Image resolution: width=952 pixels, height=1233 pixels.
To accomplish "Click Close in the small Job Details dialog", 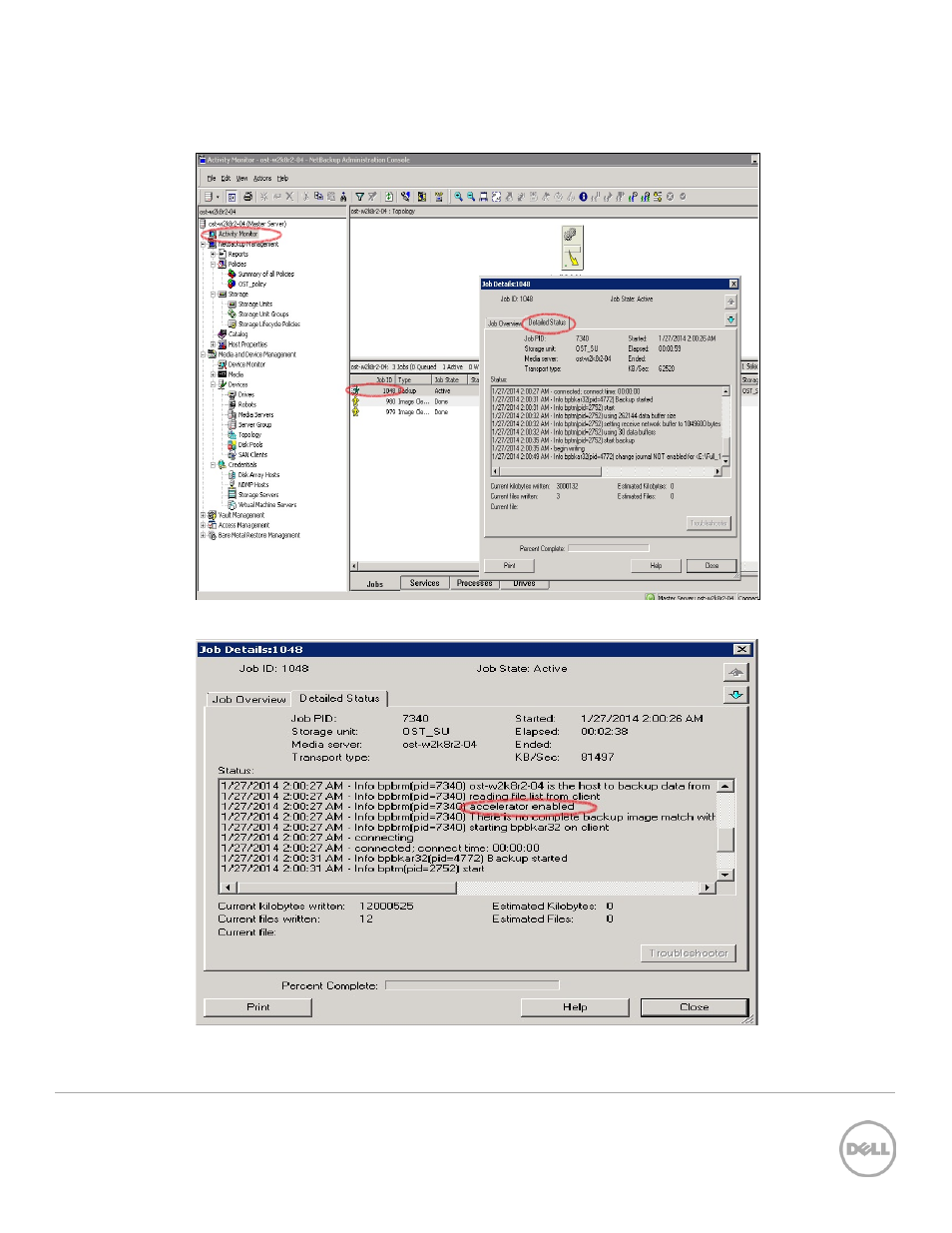I will click(712, 566).
